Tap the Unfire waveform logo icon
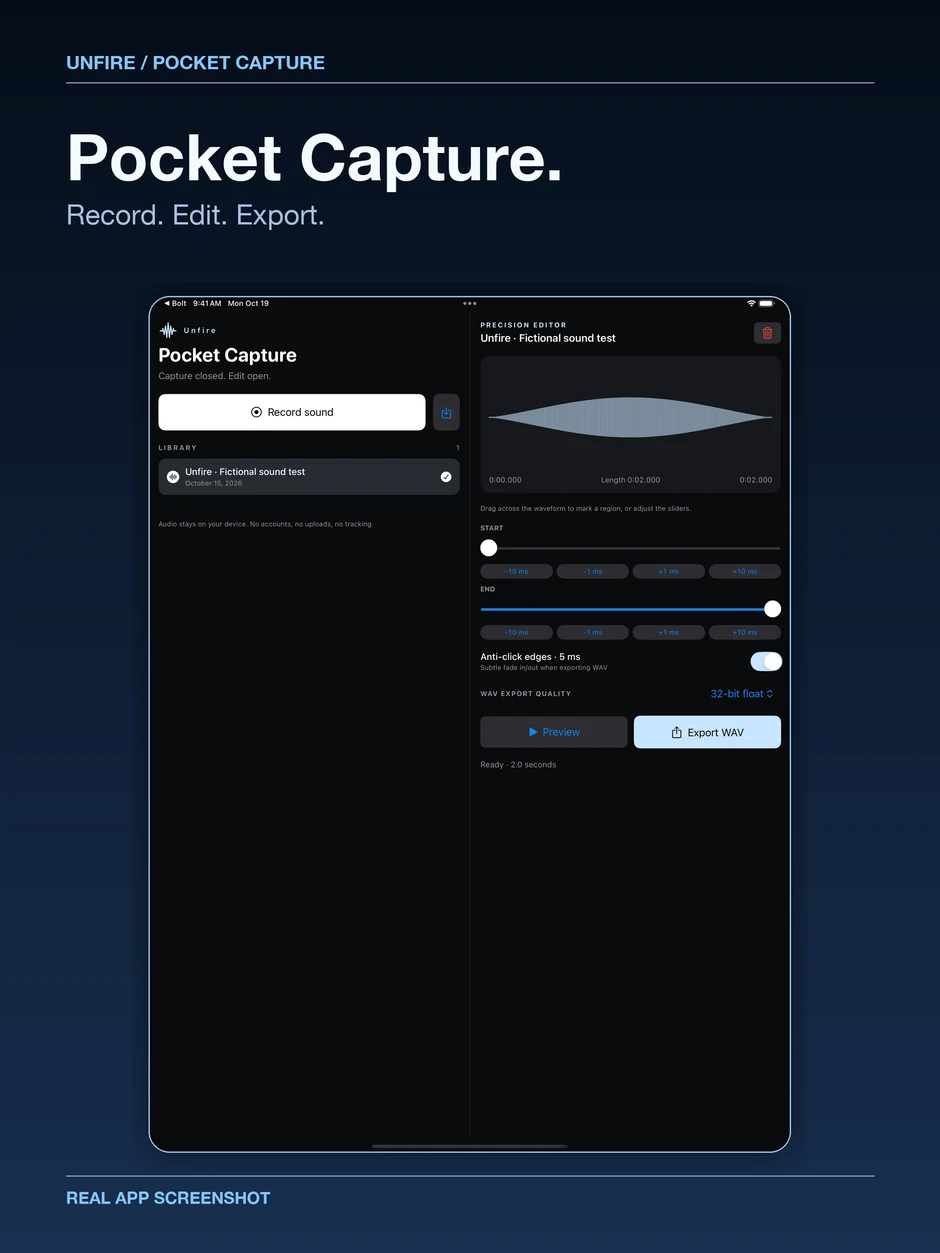This screenshot has height=1253, width=940. tap(168, 330)
